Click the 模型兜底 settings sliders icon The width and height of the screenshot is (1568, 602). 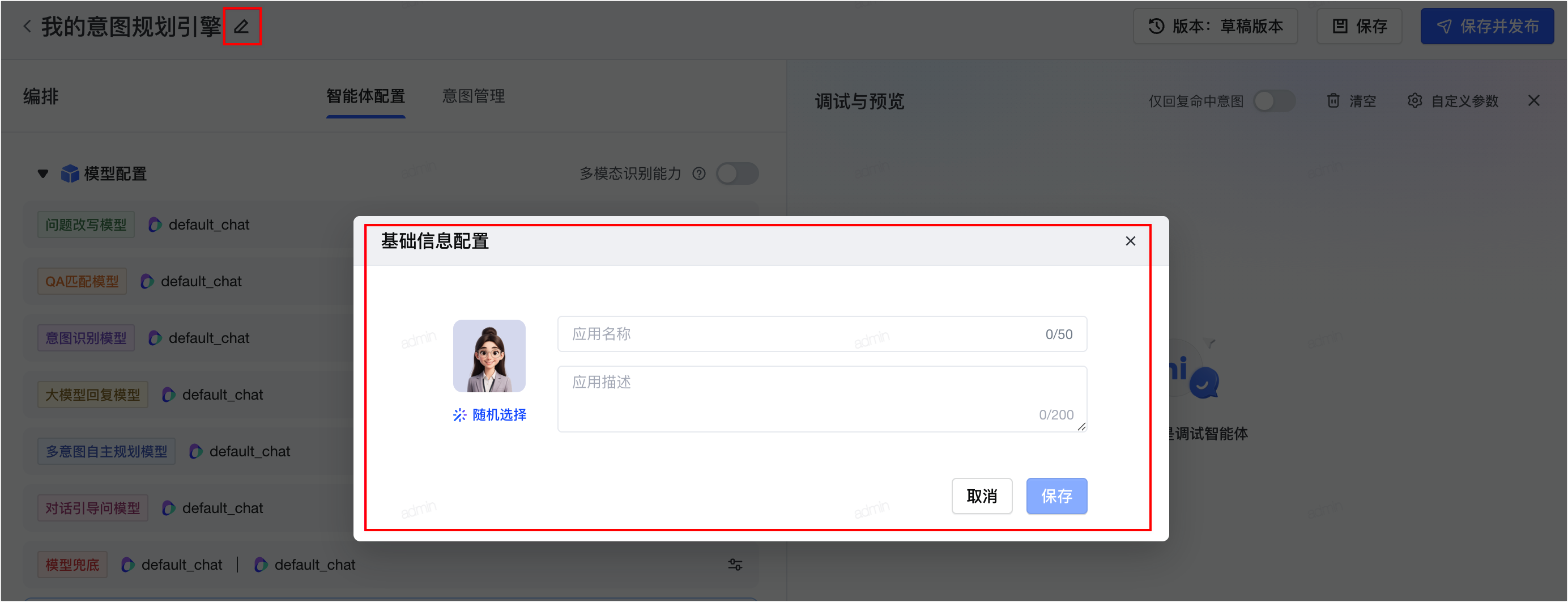coord(735,565)
